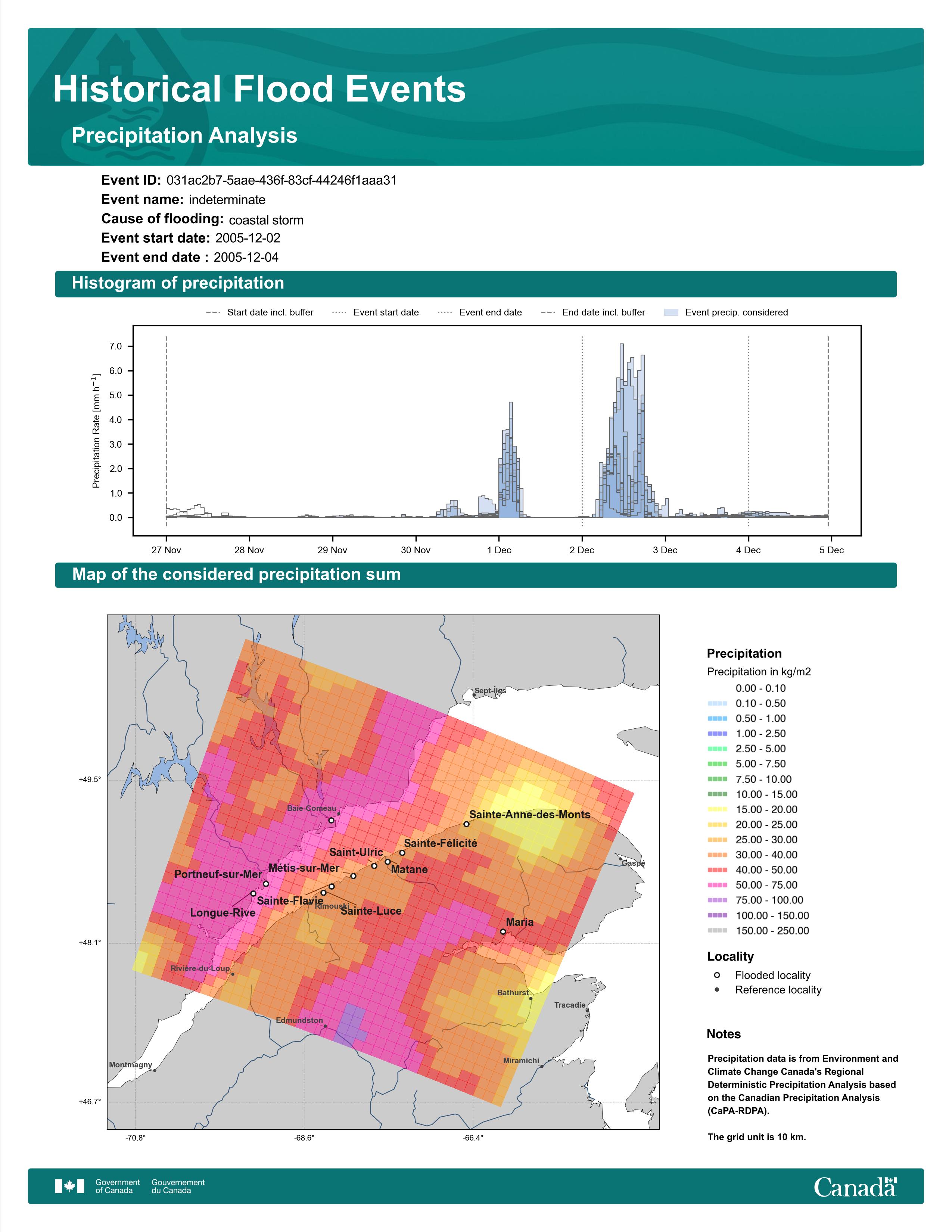Image resolution: width=952 pixels, height=1232 pixels.
Task: Click the Saint-Ulric map label
Action: point(357,852)
